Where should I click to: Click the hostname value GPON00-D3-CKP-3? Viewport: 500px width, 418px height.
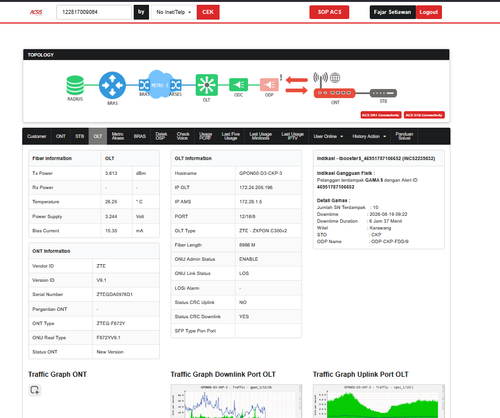[260, 173]
